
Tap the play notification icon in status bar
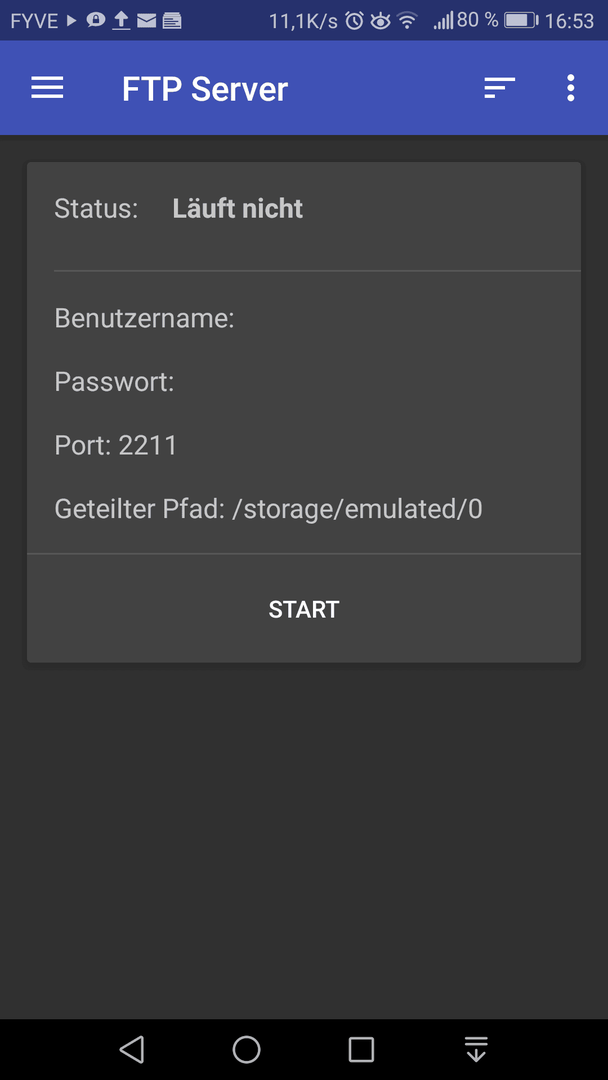(x=72, y=21)
